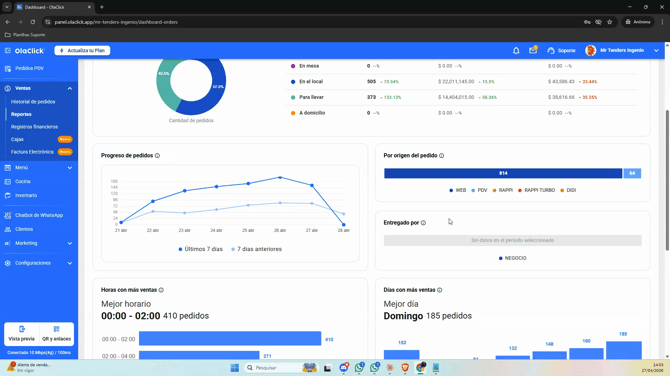This screenshot has height=376, width=670.
Task: Open Brave browser from the taskbar
Action: [405, 367]
